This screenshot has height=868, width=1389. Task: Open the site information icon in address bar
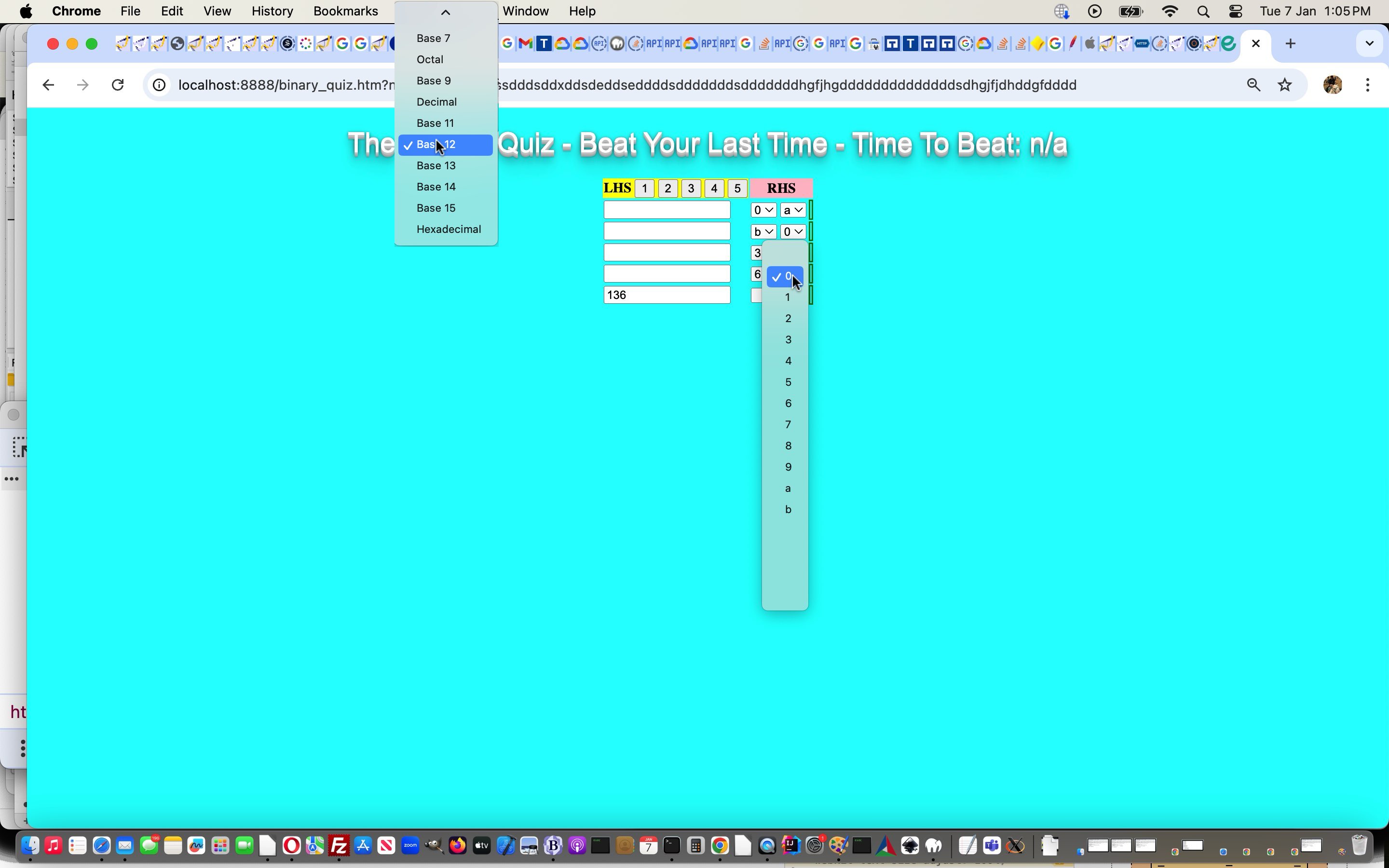[x=159, y=85]
